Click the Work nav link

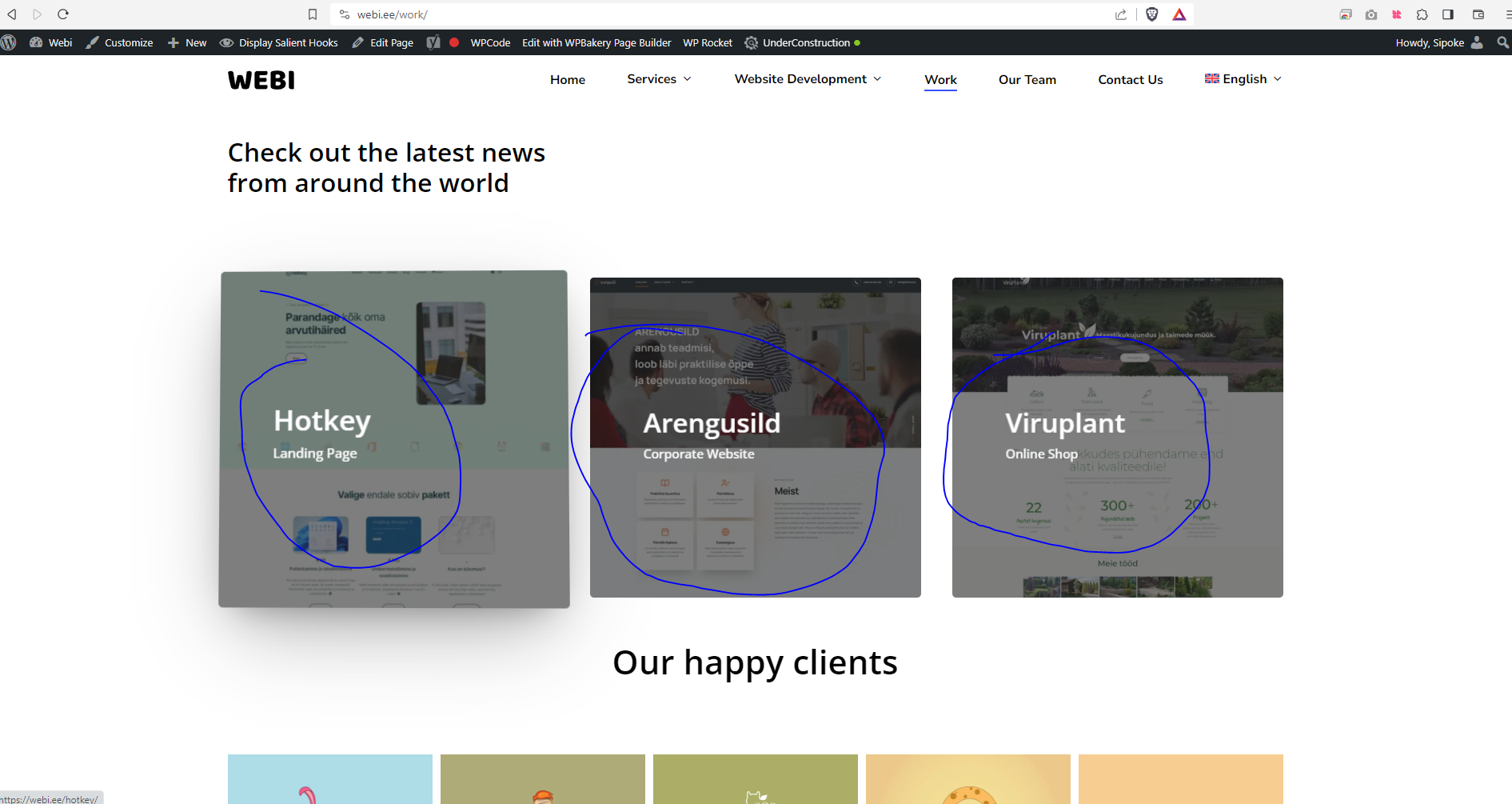tap(941, 79)
